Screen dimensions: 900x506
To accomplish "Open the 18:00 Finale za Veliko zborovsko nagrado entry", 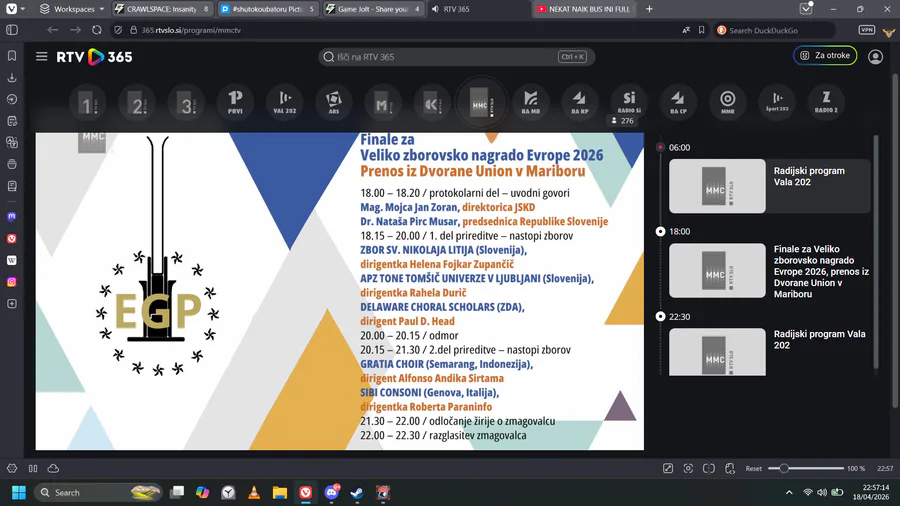I will pos(770,271).
